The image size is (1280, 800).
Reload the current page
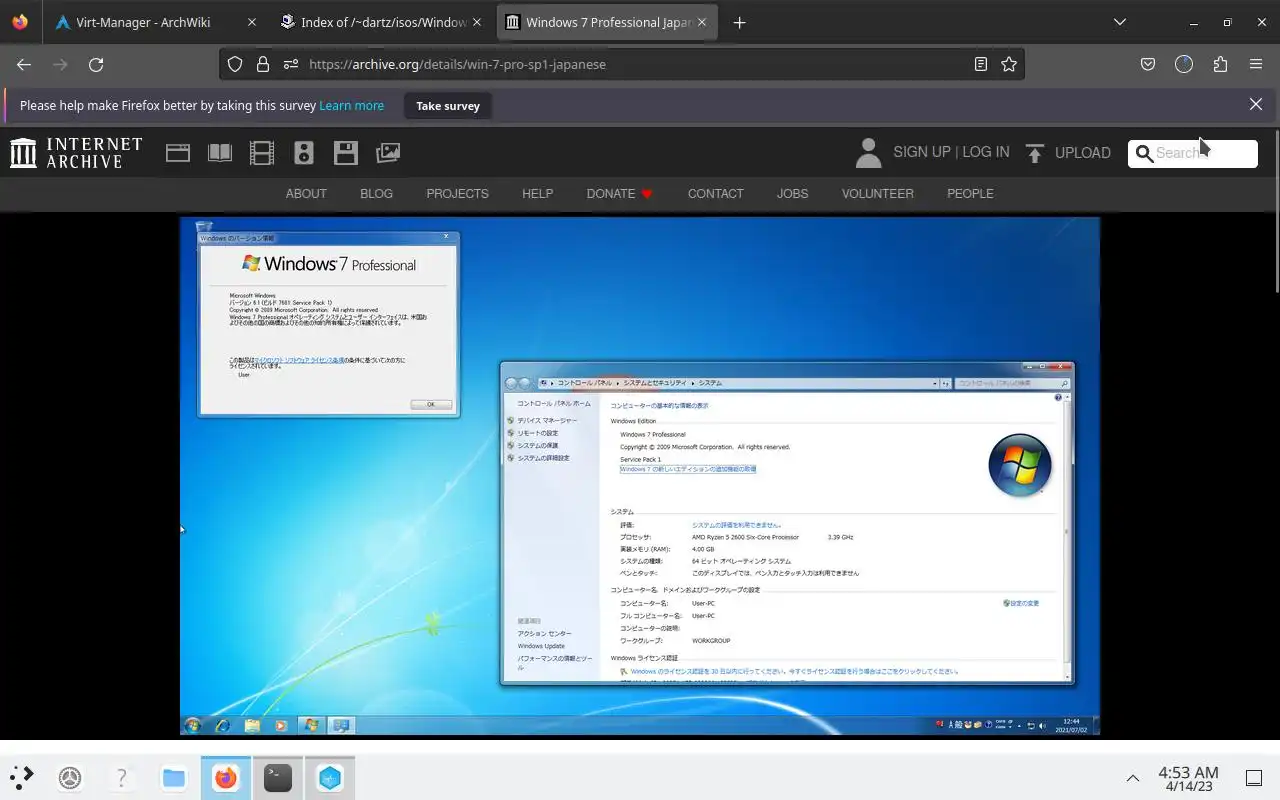tap(96, 64)
